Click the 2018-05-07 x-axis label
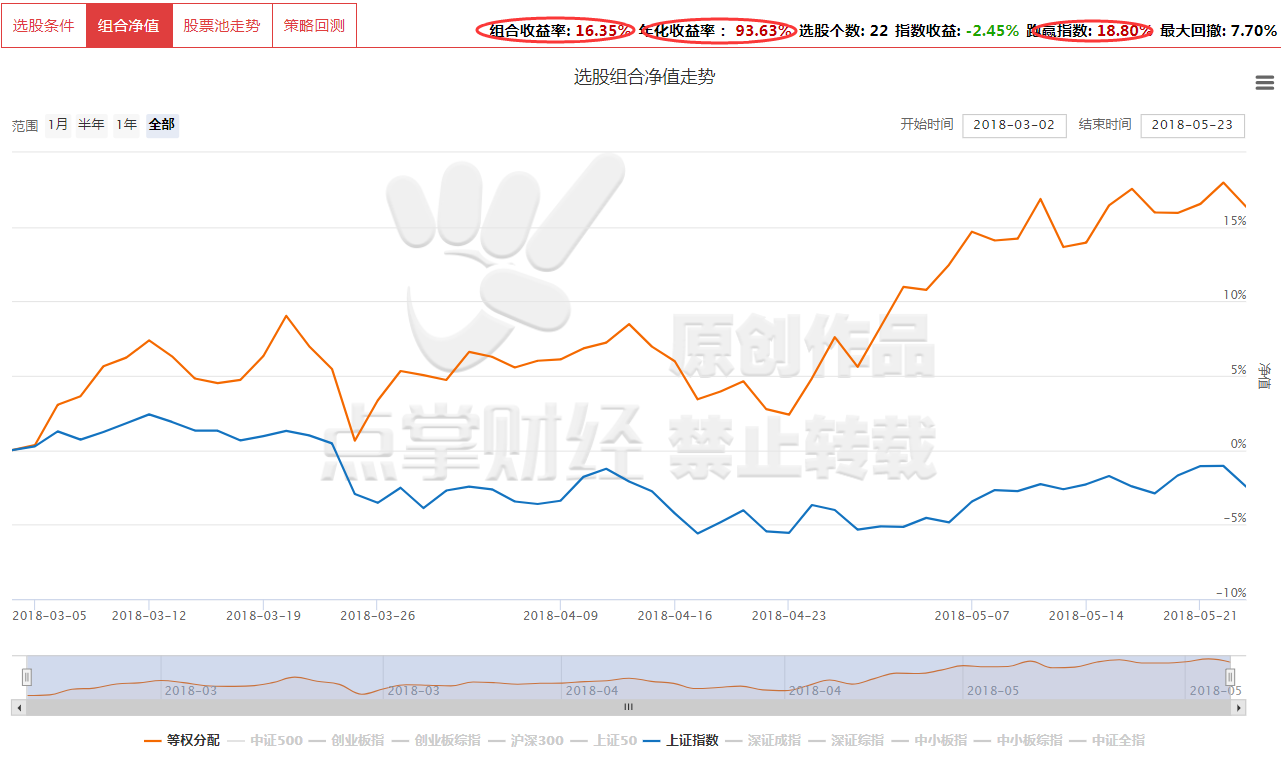This screenshot has width=1281, height=758. [971, 615]
